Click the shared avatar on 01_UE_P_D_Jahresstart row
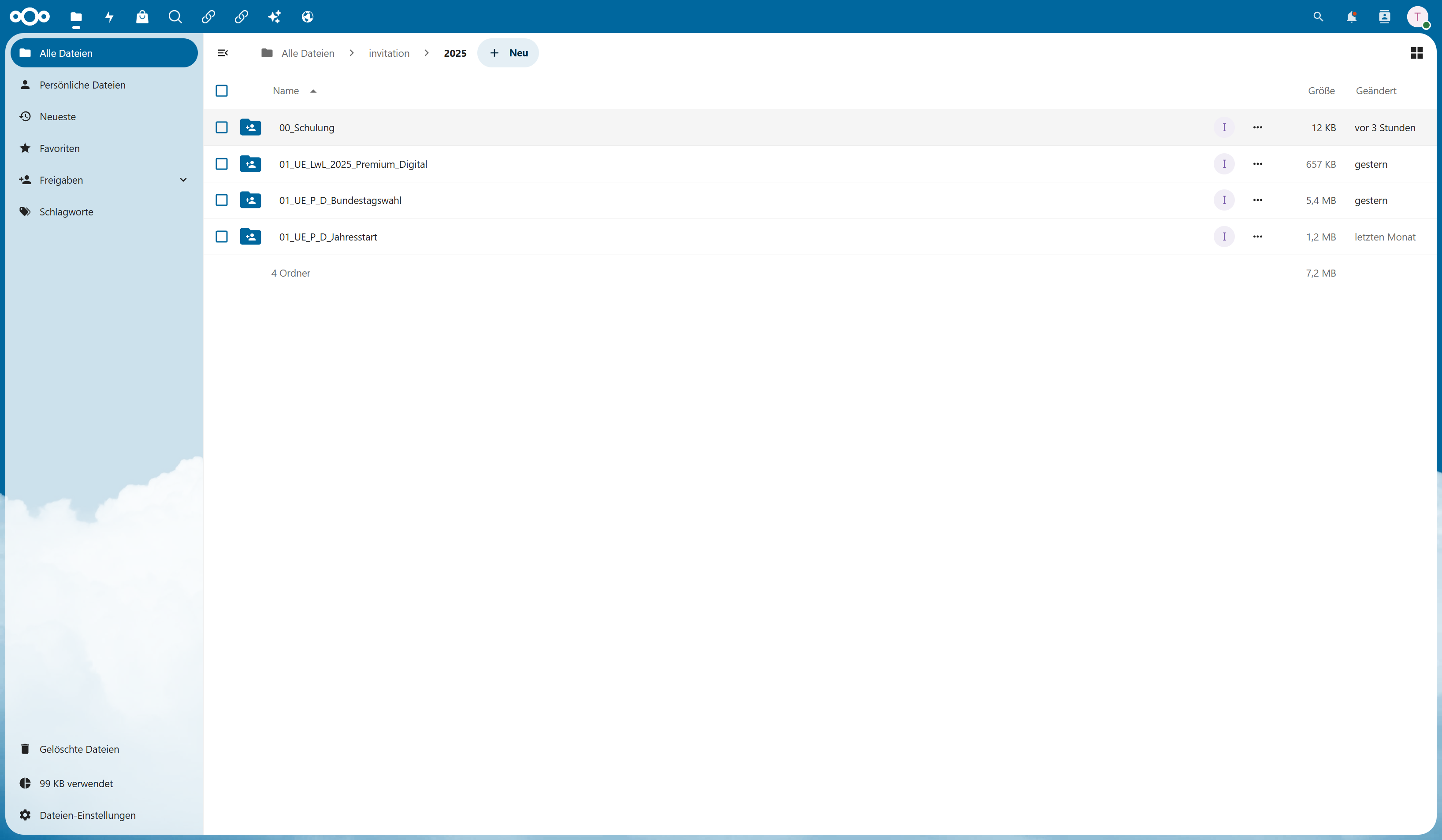The image size is (1442, 840). point(1224,237)
